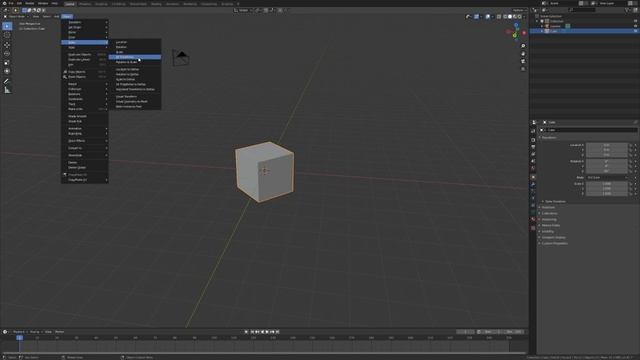640x360 pixels.
Task: Hide the Camera in outliner via eye
Action: 635,26
